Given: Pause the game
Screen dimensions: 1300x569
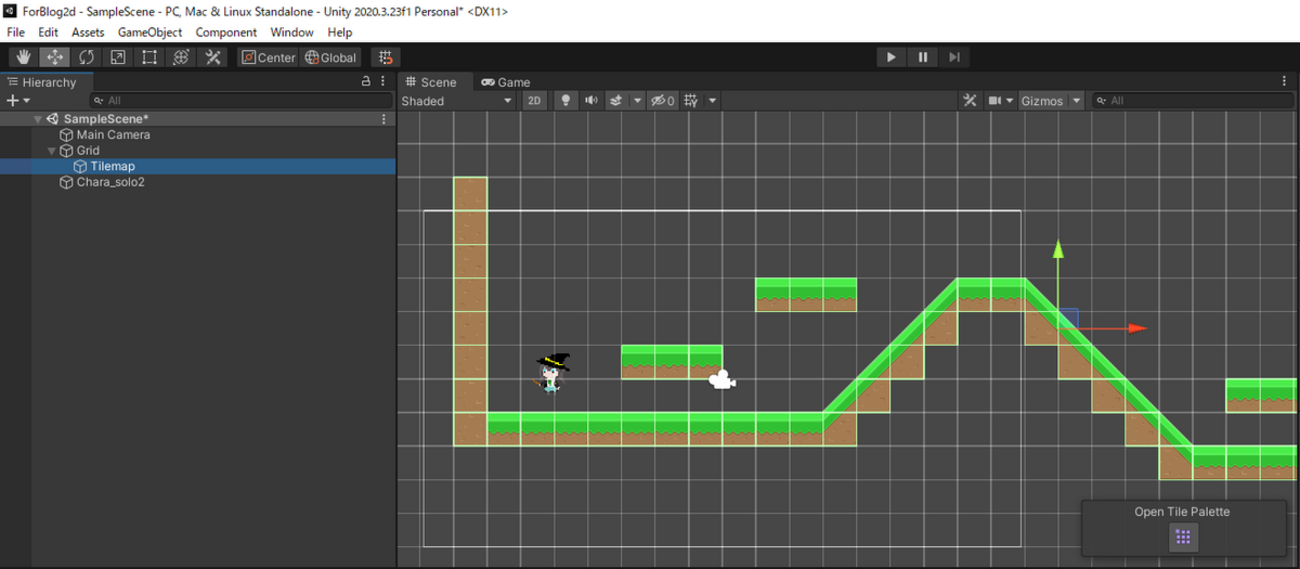Looking at the screenshot, I should (x=922, y=57).
